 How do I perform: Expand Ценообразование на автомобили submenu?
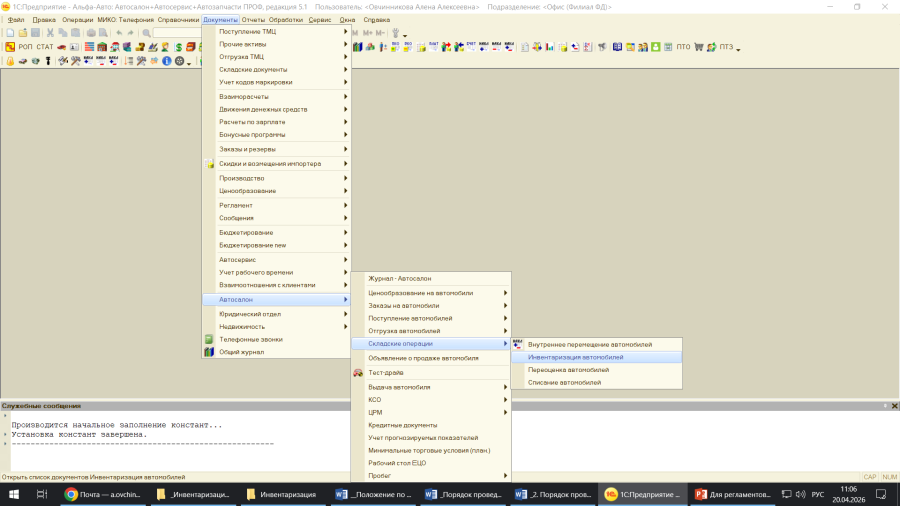(x=431, y=293)
